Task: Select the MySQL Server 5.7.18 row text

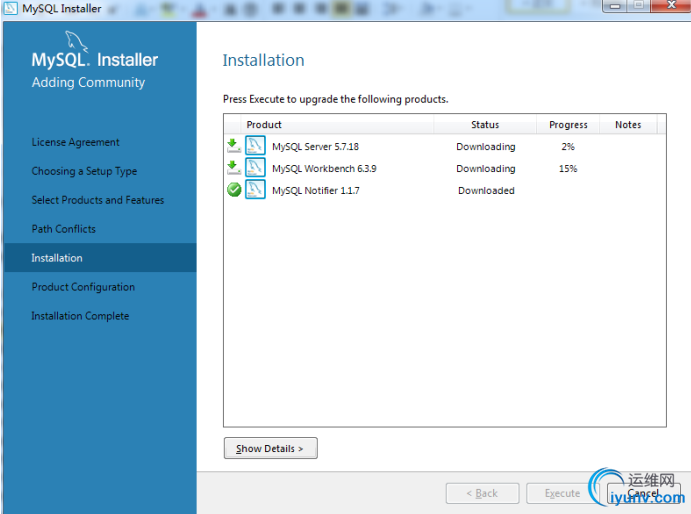Action: click(316, 146)
